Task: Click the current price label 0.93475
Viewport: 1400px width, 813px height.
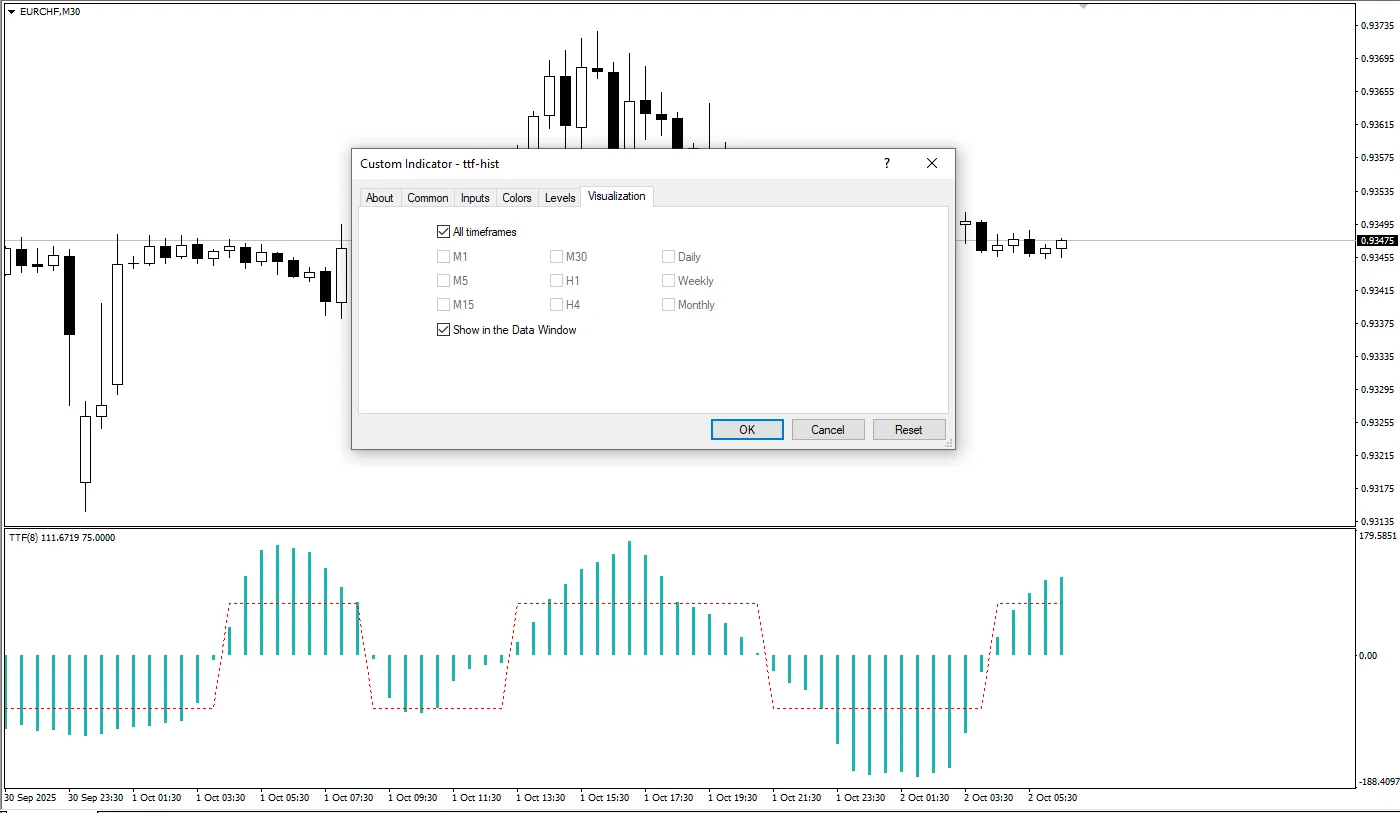Action: (1377, 241)
